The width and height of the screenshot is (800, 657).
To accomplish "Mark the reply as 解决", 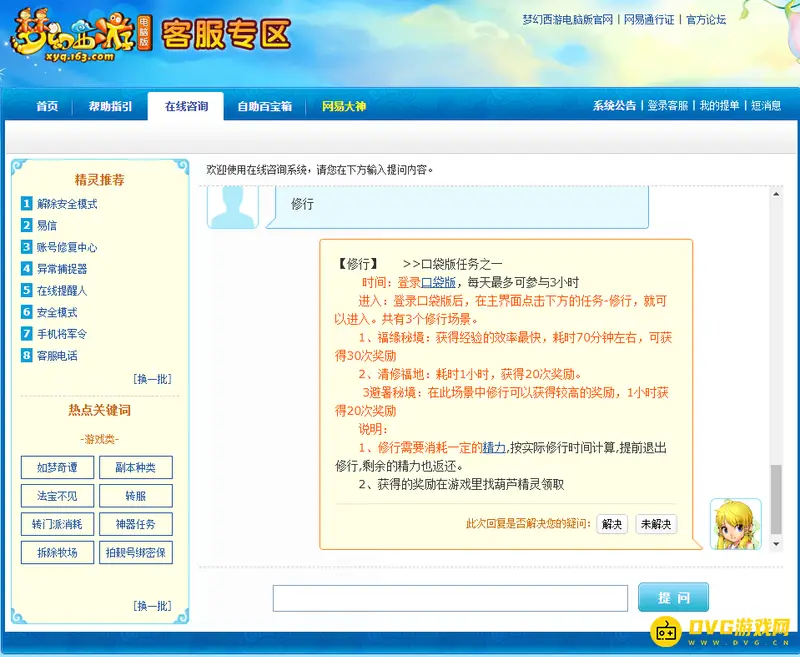I will click(x=612, y=524).
